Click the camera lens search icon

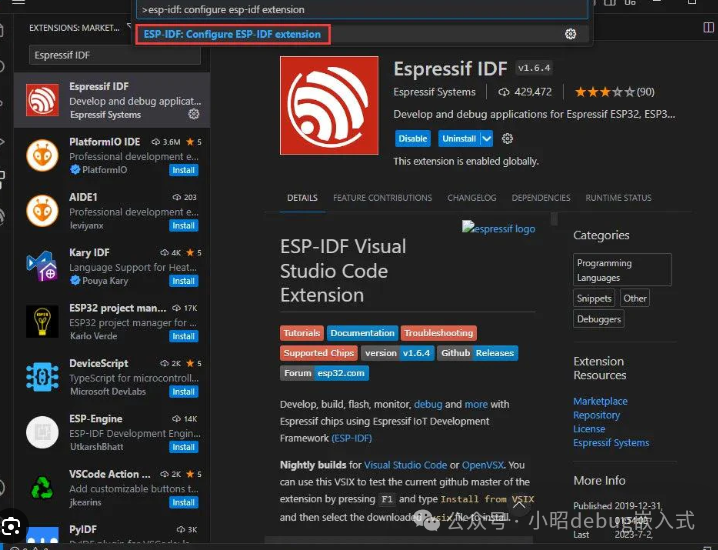click(x=11, y=527)
